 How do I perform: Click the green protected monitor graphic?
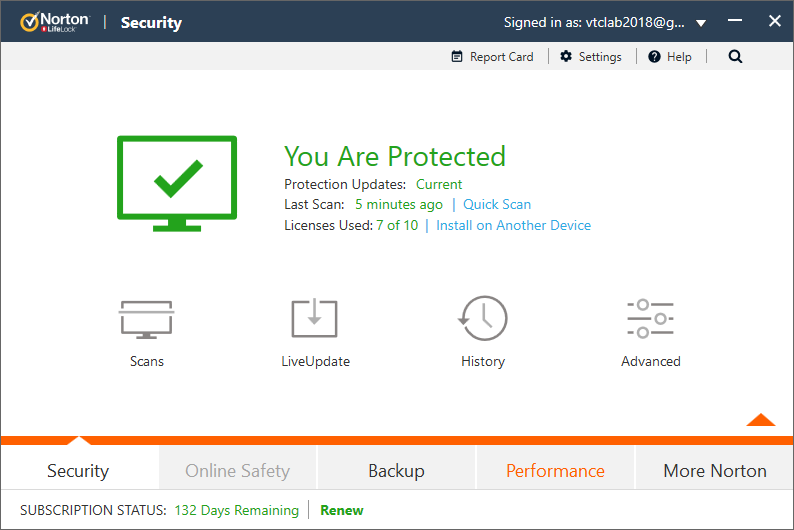177,181
